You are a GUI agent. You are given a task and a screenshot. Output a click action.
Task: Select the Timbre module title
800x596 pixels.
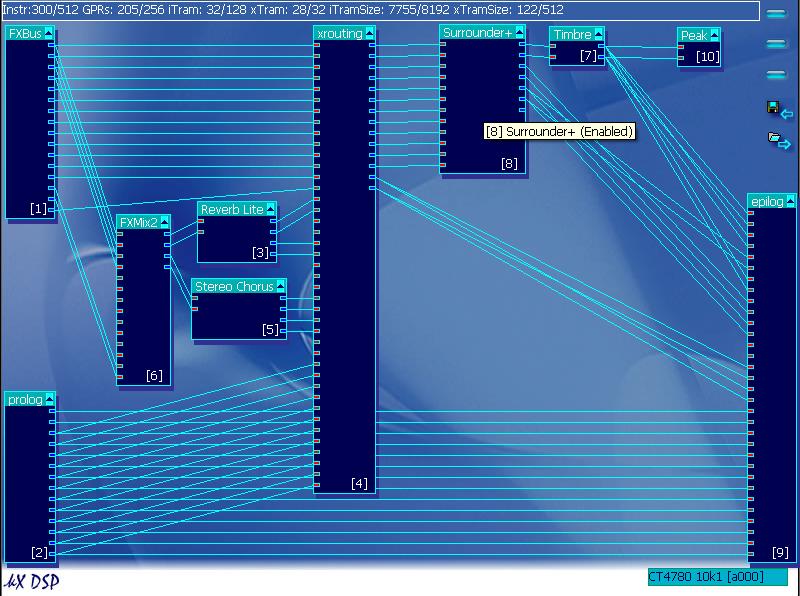tap(572, 35)
